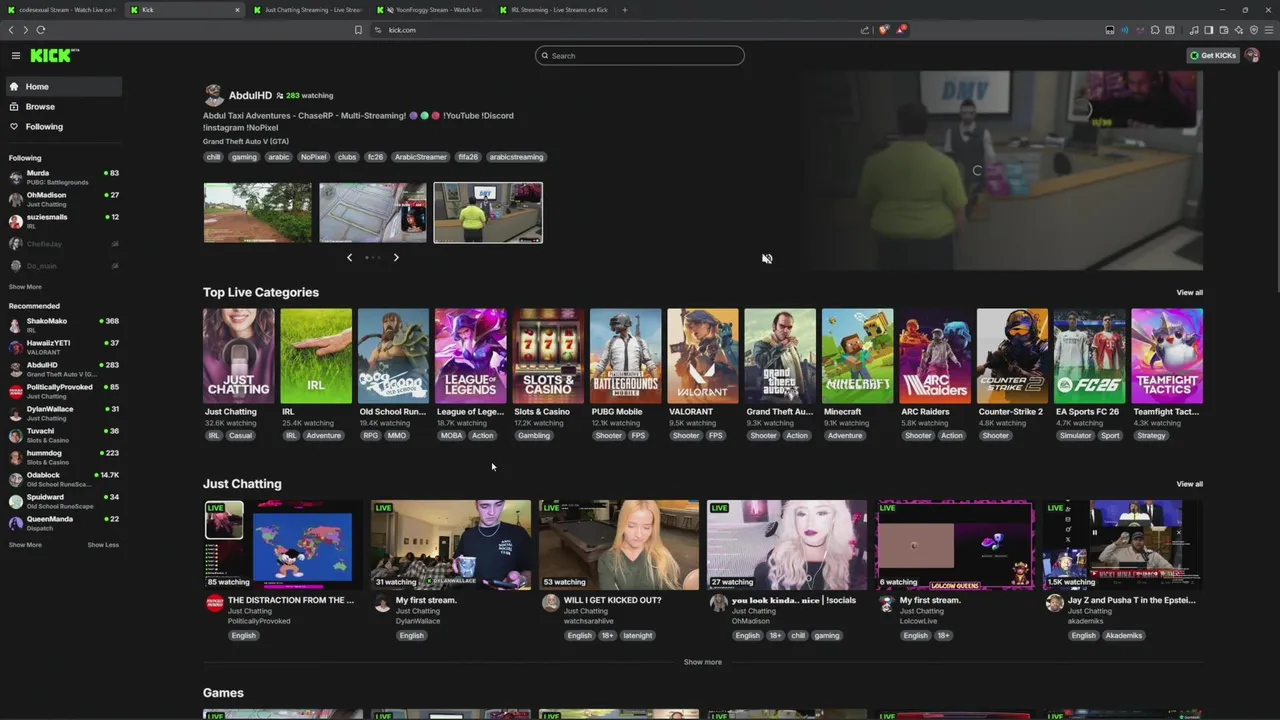Open the Minecraft category card
This screenshot has height=720, width=1280.
click(x=857, y=356)
